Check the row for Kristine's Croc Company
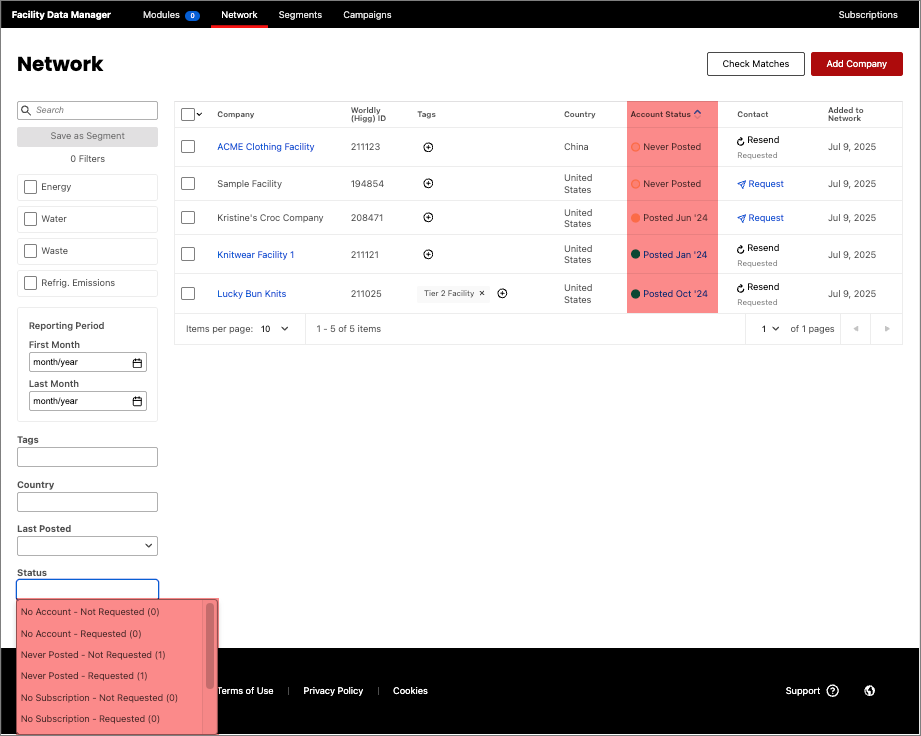 pyautogui.click(x=187, y=217)
